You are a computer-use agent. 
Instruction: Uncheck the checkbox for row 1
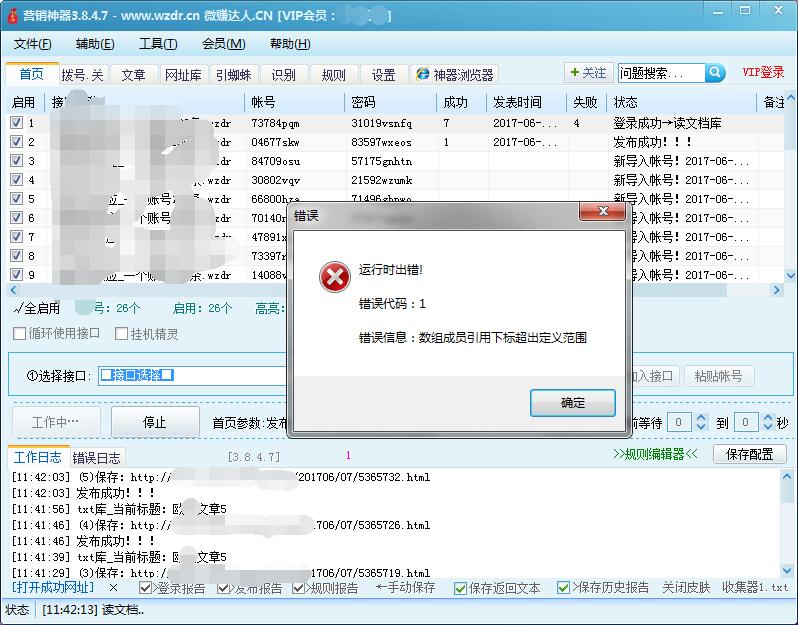tap(17, 123)
